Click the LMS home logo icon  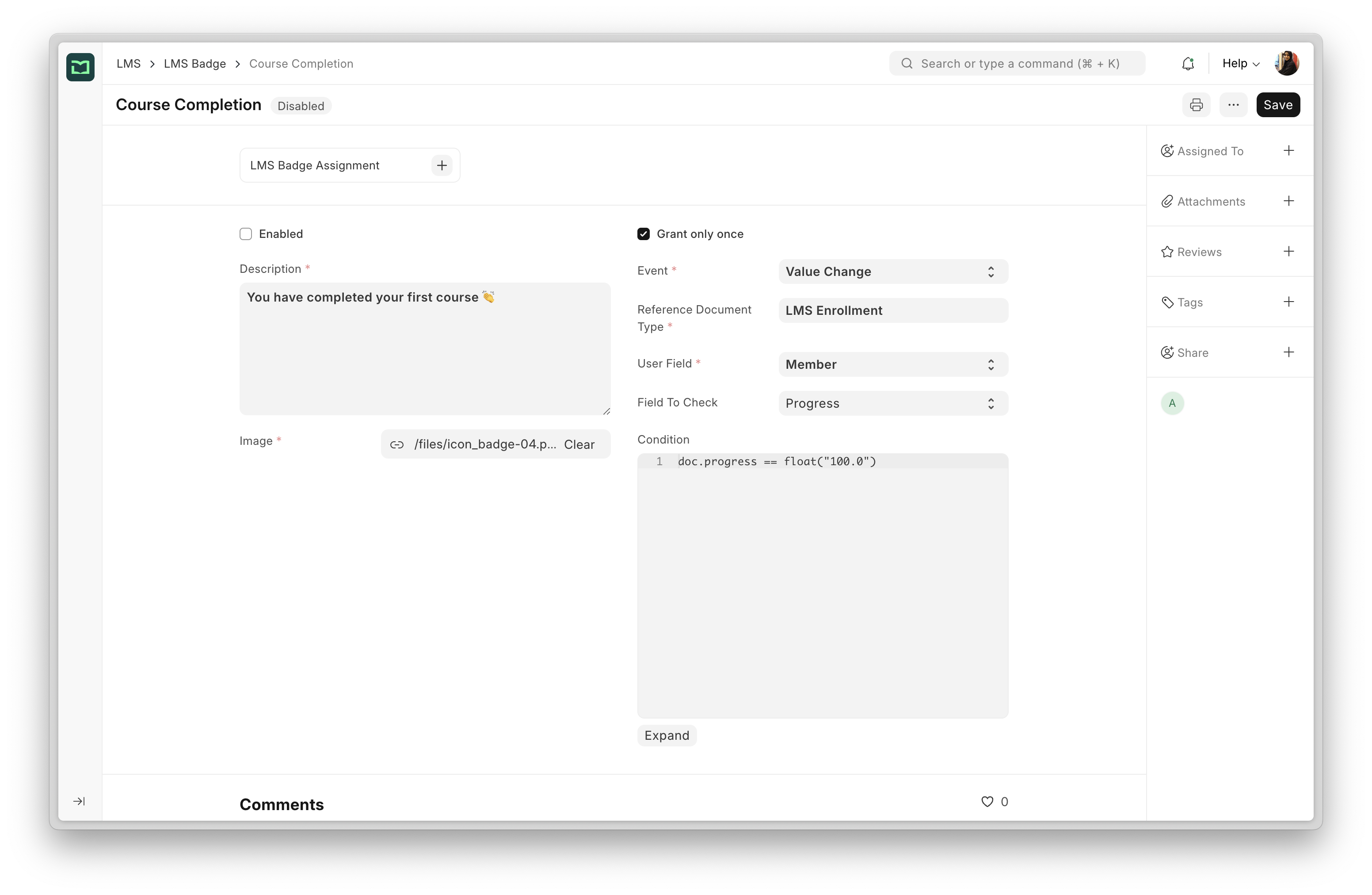coord(80,68)
